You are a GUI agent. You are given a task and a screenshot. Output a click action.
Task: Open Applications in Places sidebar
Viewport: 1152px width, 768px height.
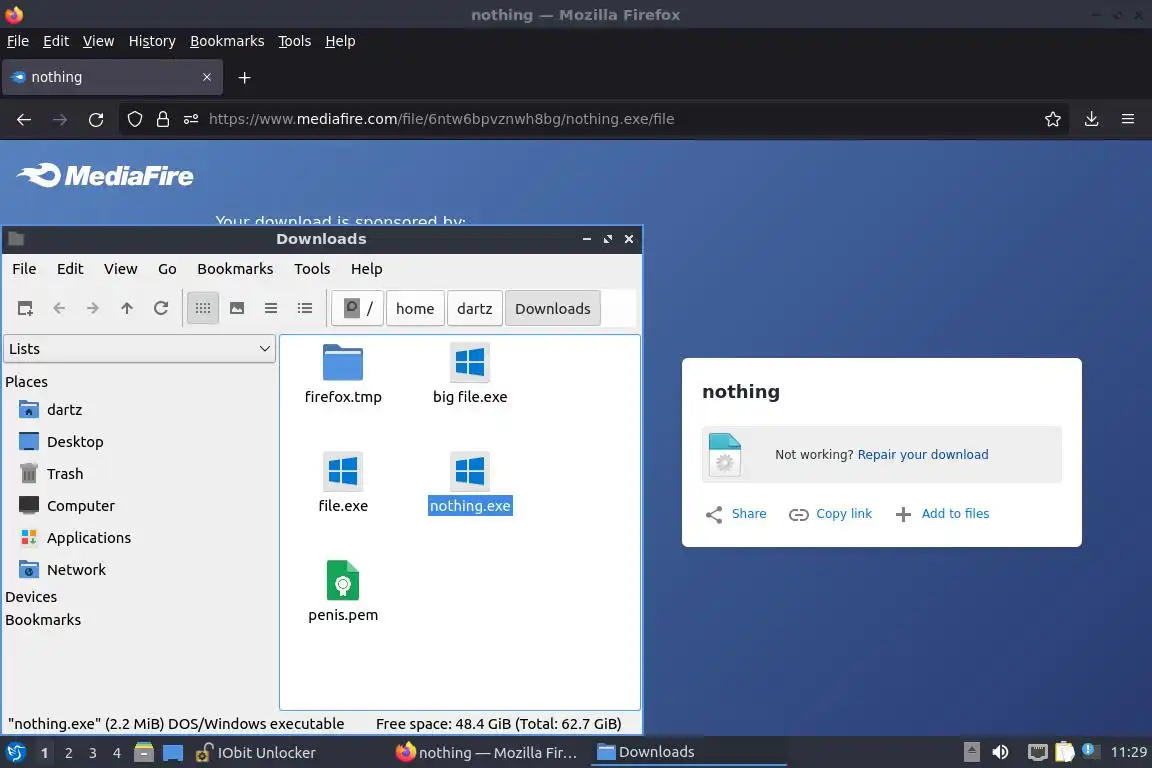point(89,538)
